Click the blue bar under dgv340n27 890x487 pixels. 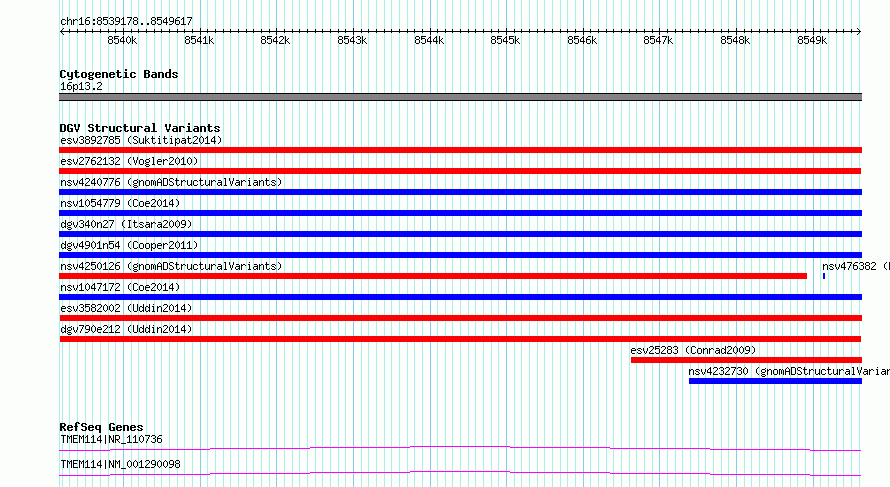point(460,234)
